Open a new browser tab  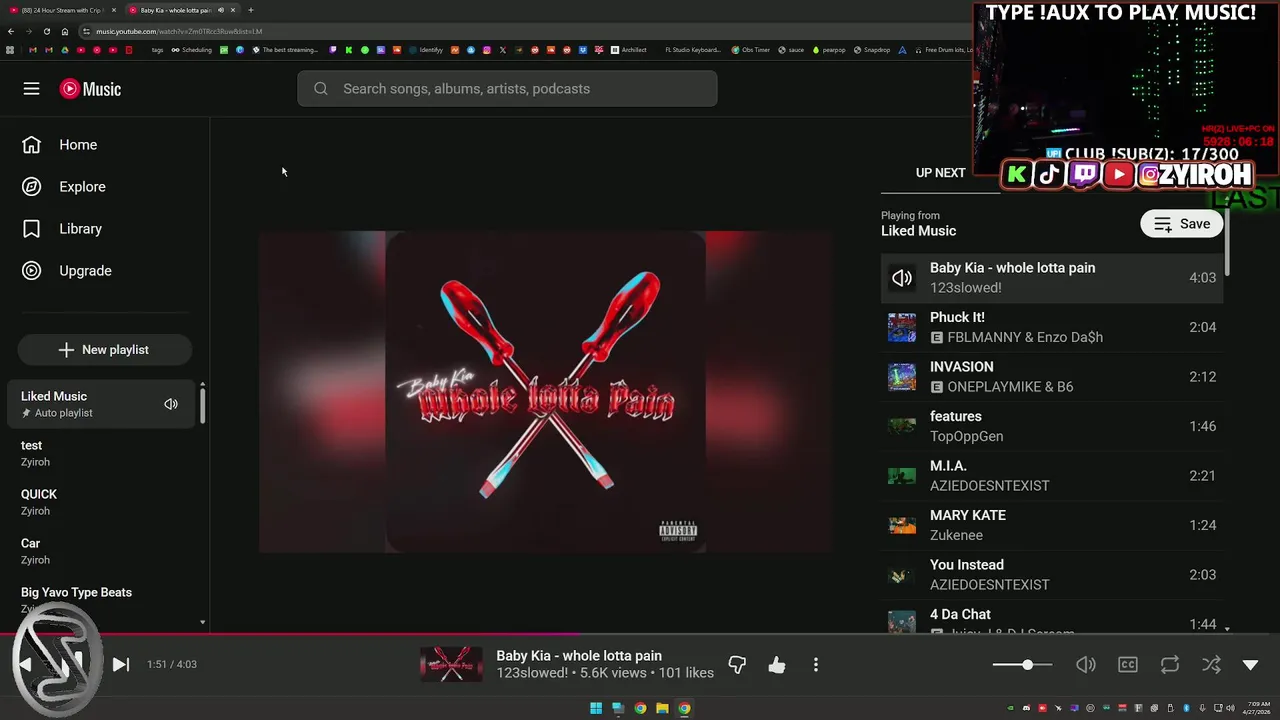click(250, 10)
